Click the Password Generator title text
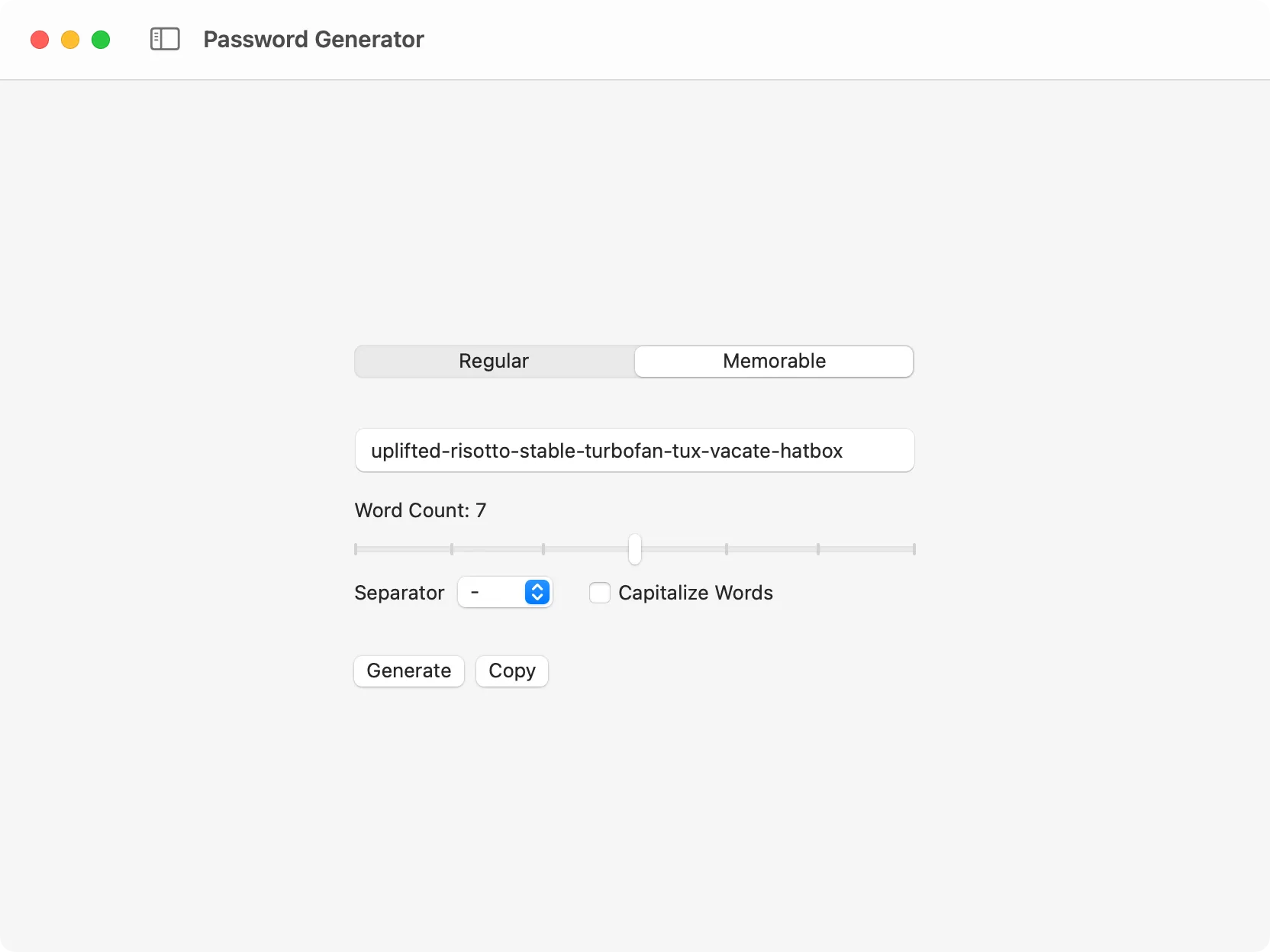1270x952 pixels. pos(314,39)
